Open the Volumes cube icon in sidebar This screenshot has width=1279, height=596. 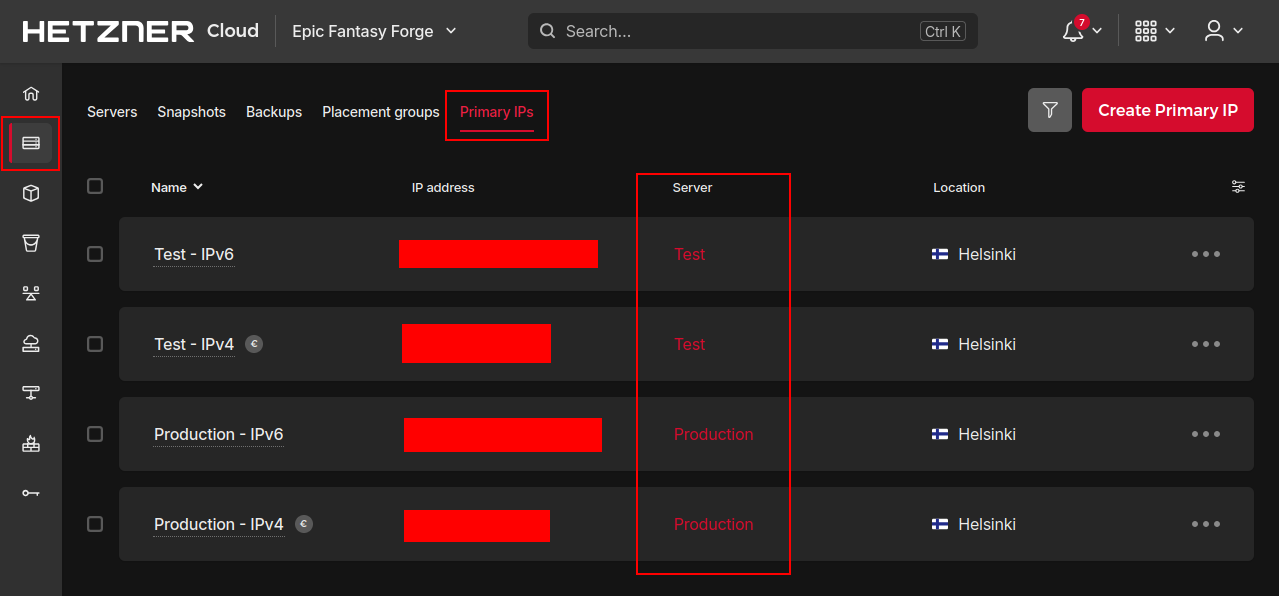(x=31, y=194)
